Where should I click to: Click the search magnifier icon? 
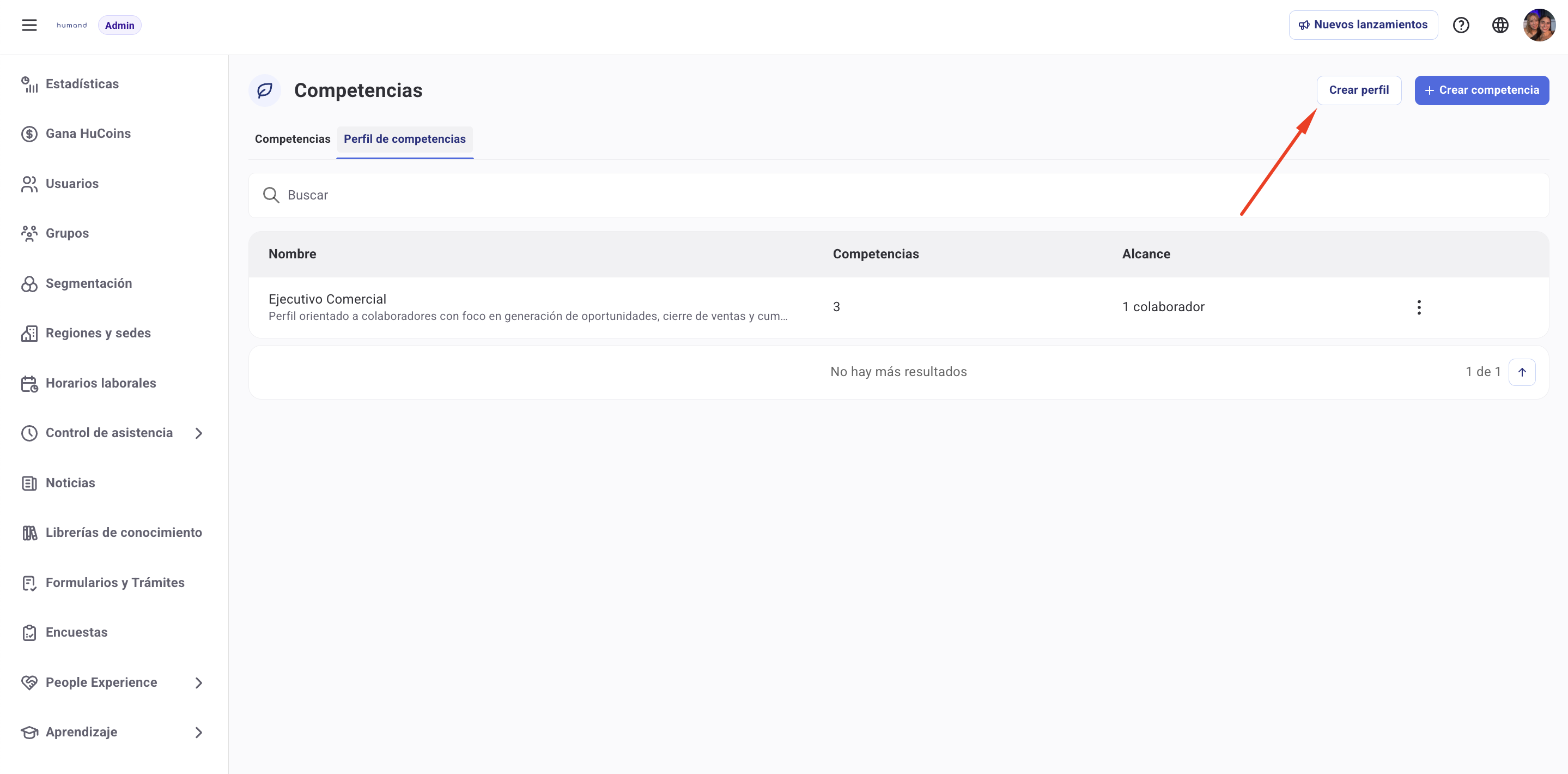tap(271, 195)
